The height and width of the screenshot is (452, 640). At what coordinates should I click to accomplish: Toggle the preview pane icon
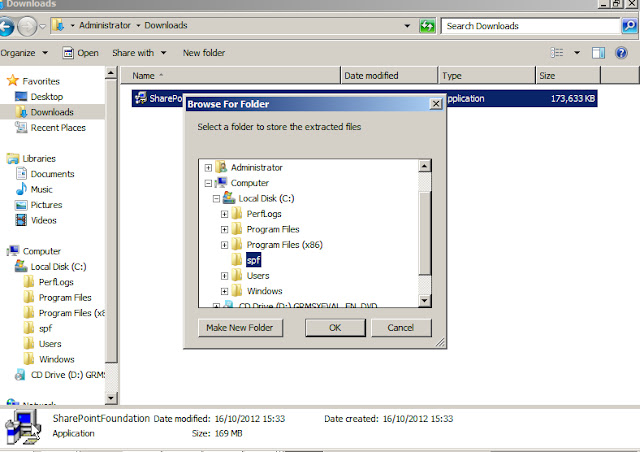tap(598, 53)
